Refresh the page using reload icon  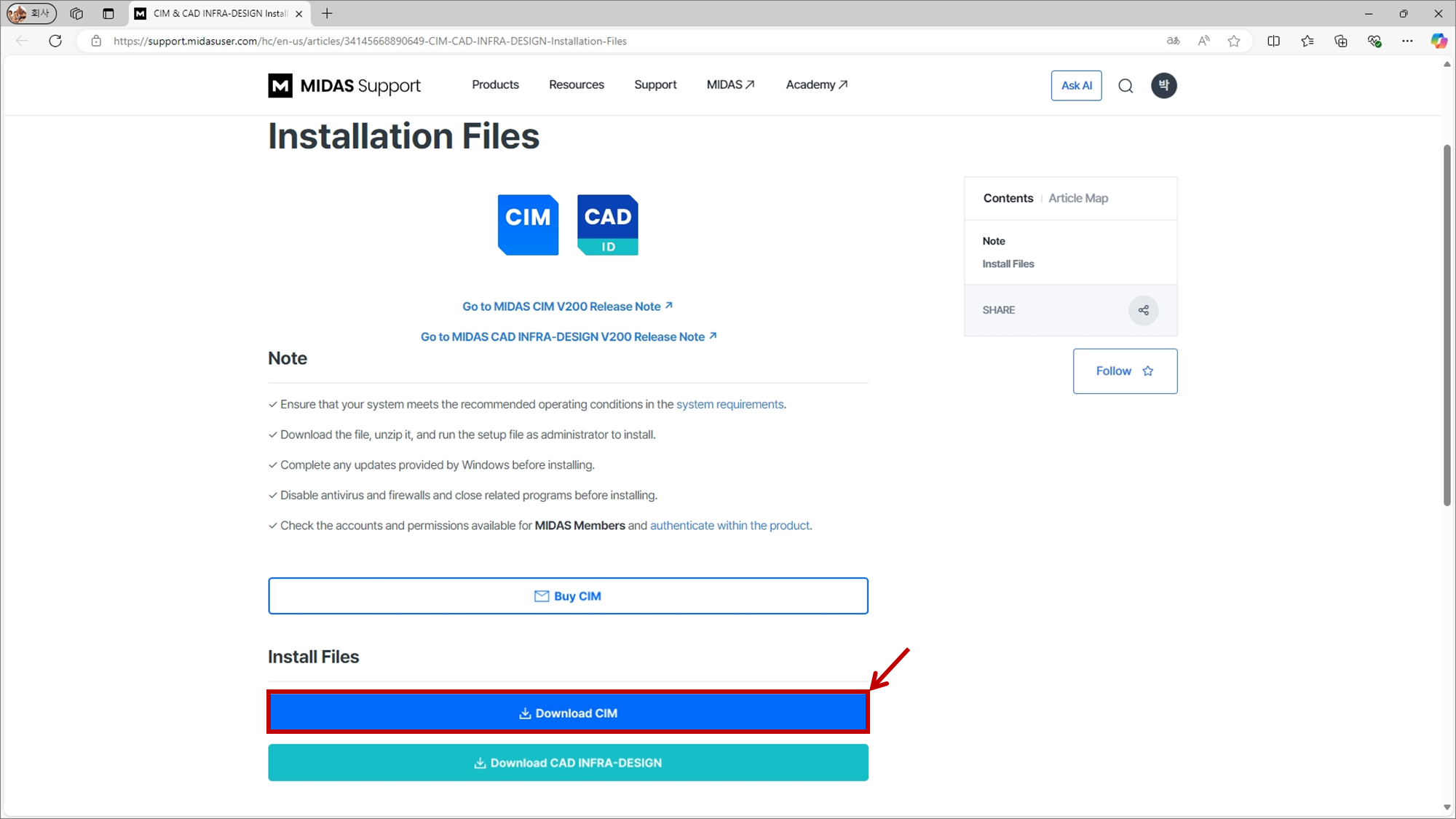55,41
